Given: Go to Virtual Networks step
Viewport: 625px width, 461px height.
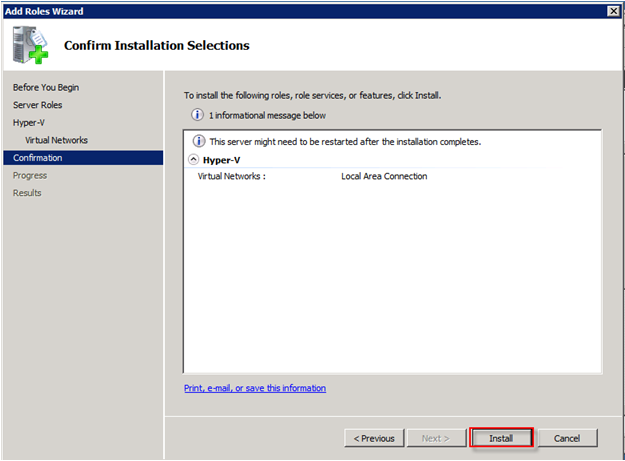Looking at the screenshot, I should tap(56, 140).
